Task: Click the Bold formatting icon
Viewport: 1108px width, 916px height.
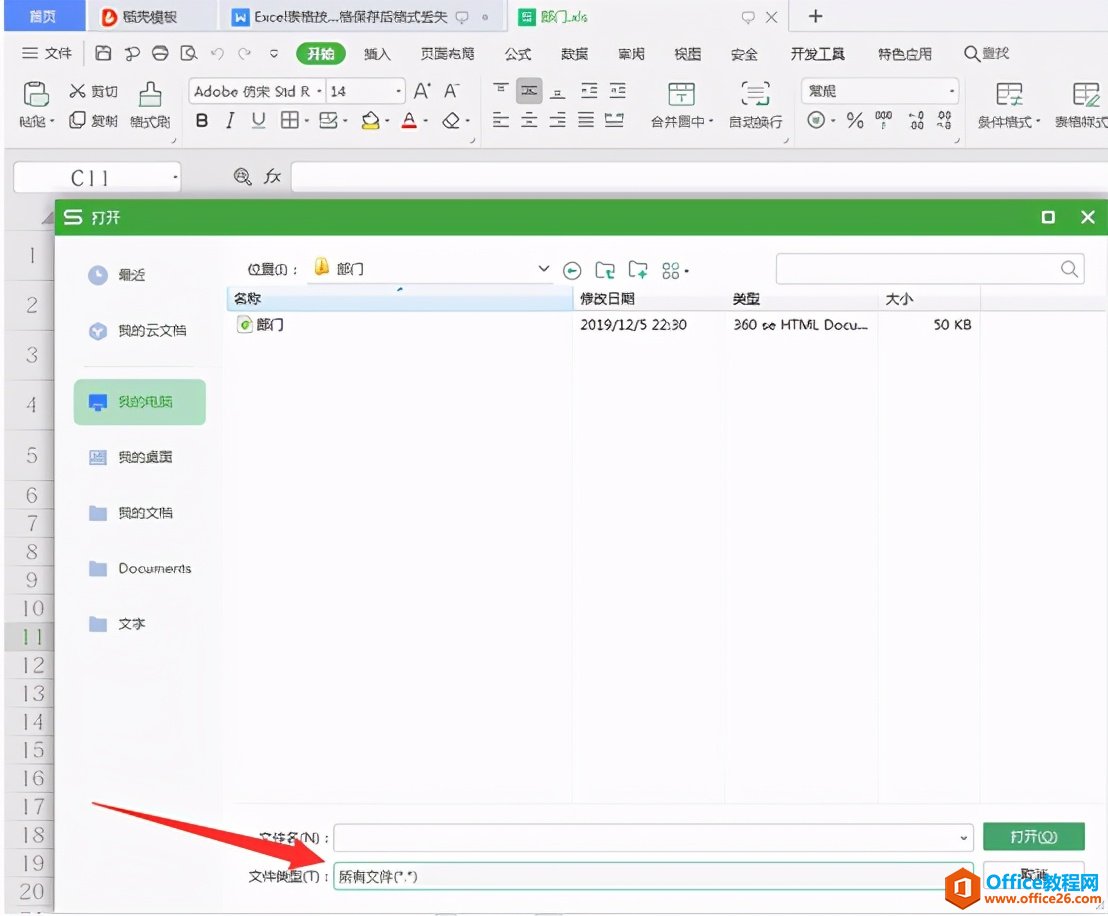Action: coord(202,121)
